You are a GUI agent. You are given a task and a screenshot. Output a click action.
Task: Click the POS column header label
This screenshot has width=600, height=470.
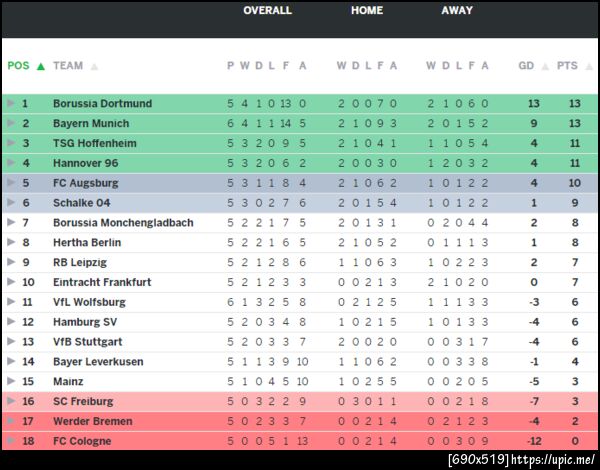pyautogui.click(x=19, y=66)
